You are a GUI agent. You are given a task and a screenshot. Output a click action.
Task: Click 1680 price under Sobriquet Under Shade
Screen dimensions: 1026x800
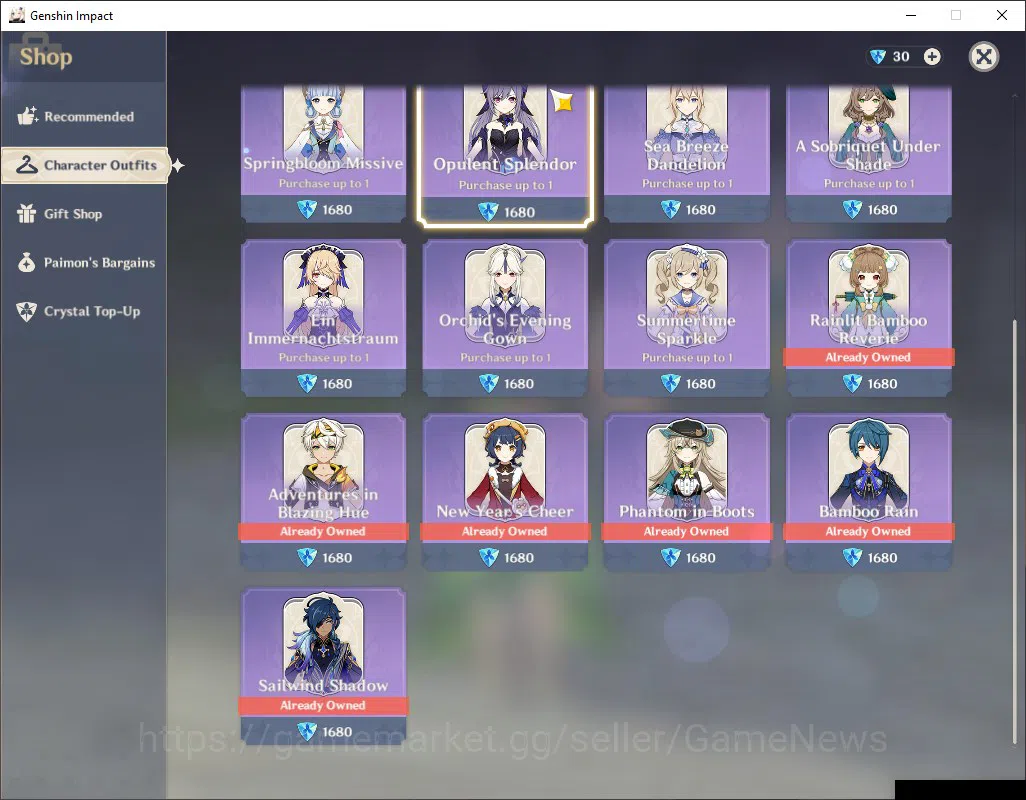882,210
